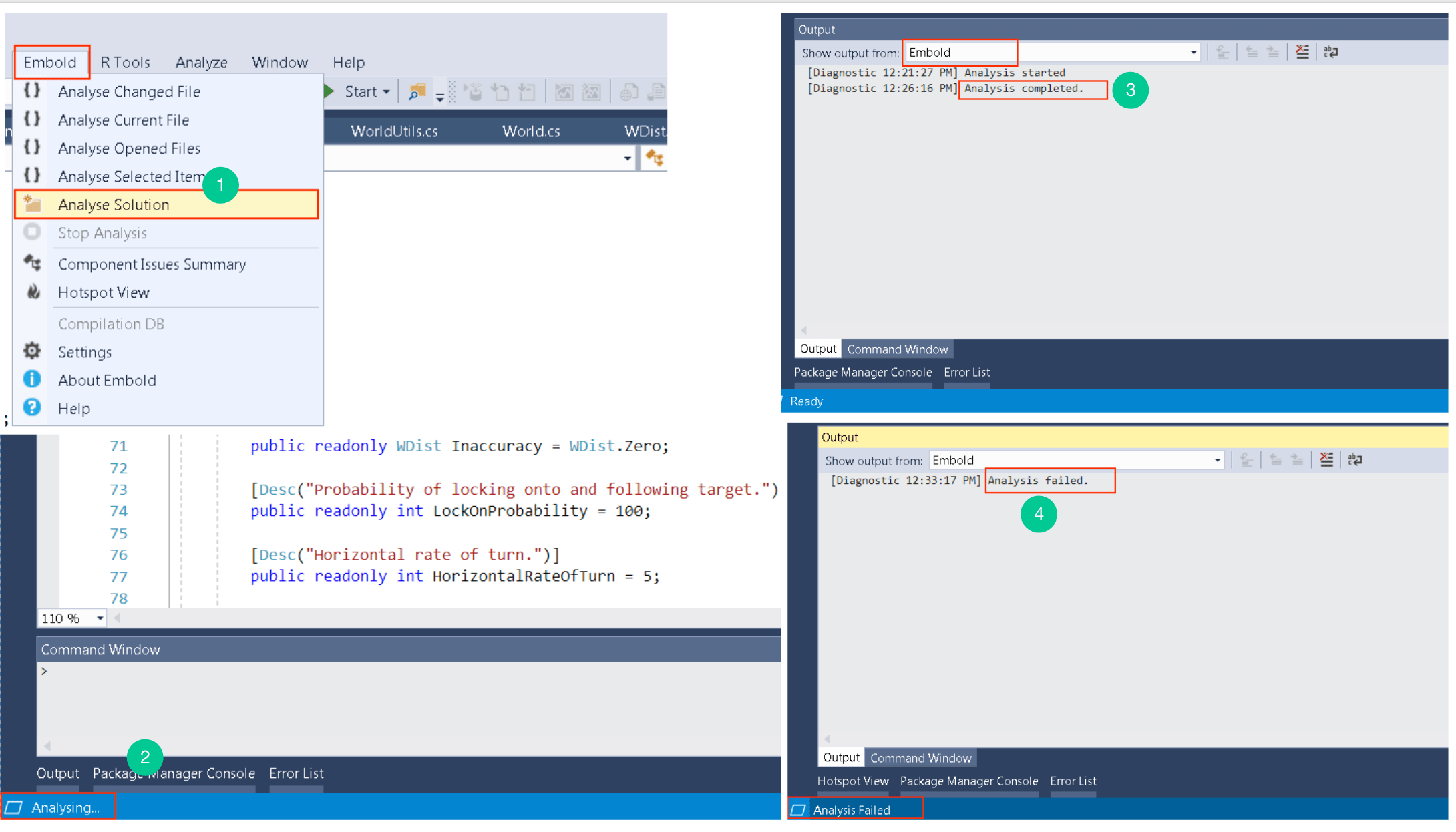This screenshot has width=1456, height=832.
Task: Click the Embold Settings gear icon
Action: tap(31, 351)
